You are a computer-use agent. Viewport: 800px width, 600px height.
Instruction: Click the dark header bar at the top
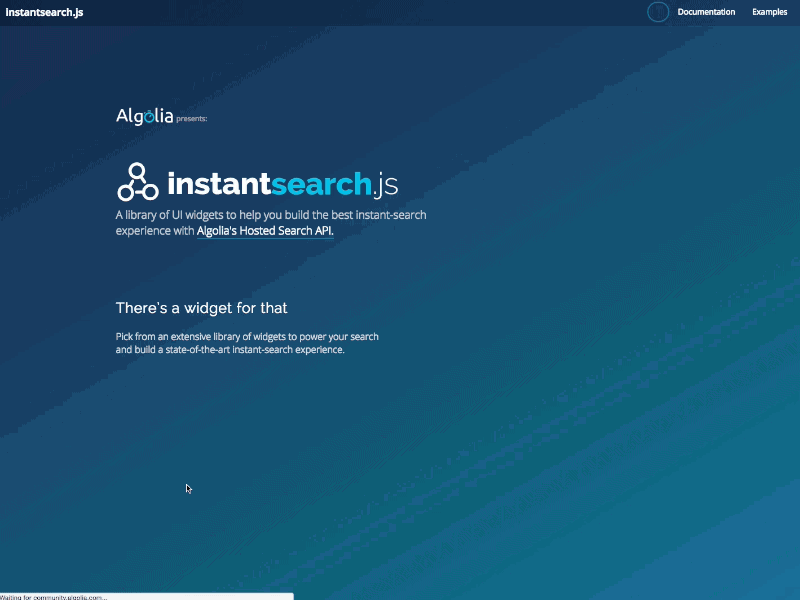click(400, 12)
